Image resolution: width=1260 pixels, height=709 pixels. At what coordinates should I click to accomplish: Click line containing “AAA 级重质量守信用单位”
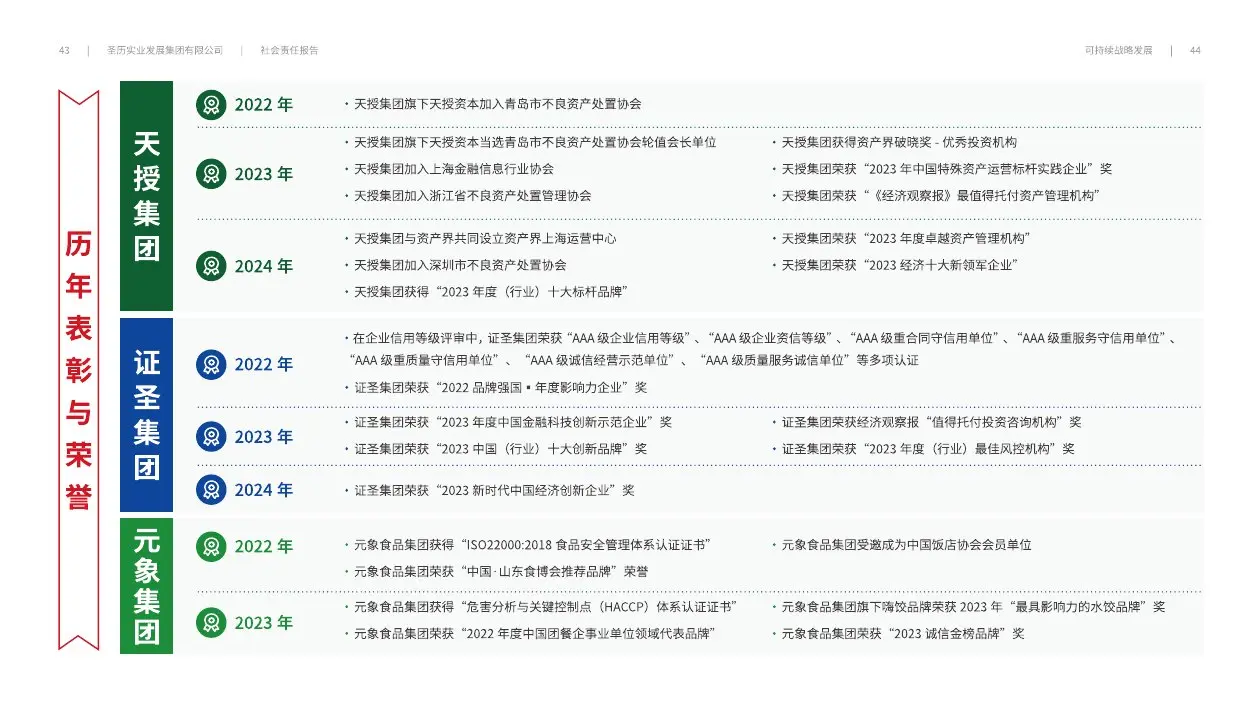(633, 360)
